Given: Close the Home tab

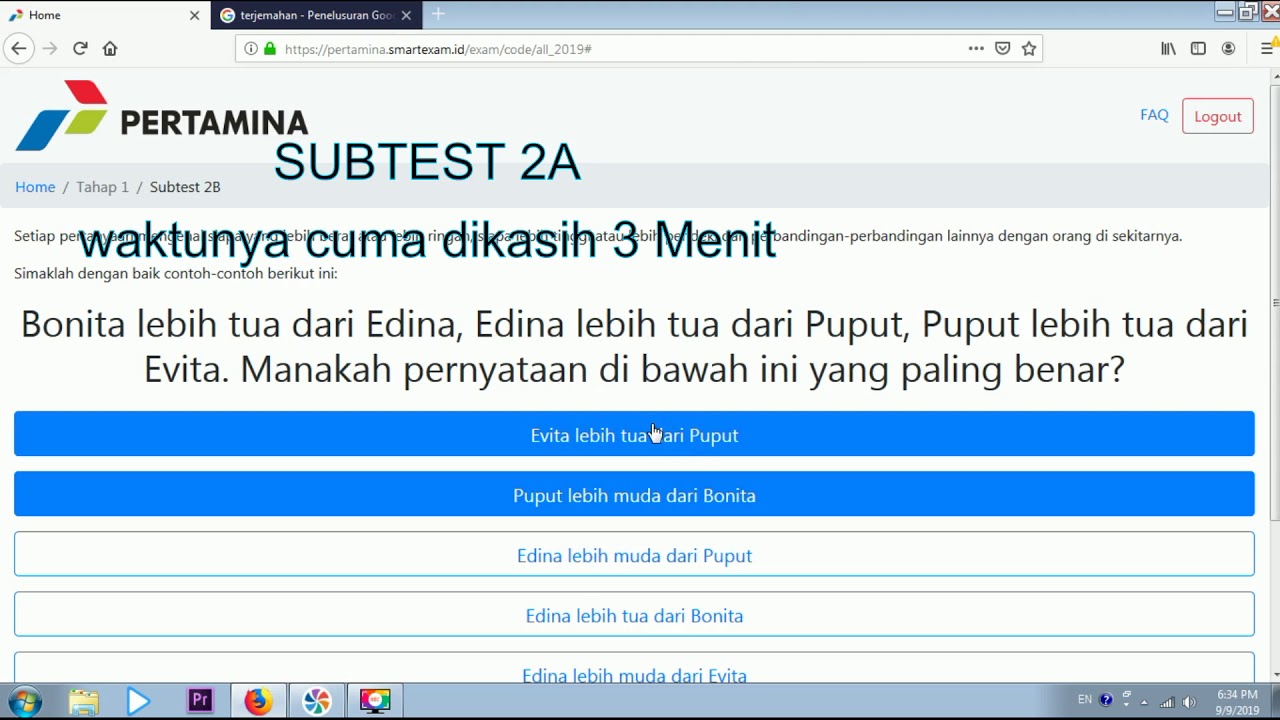Looking at the screenshot, I should point(194,15).
